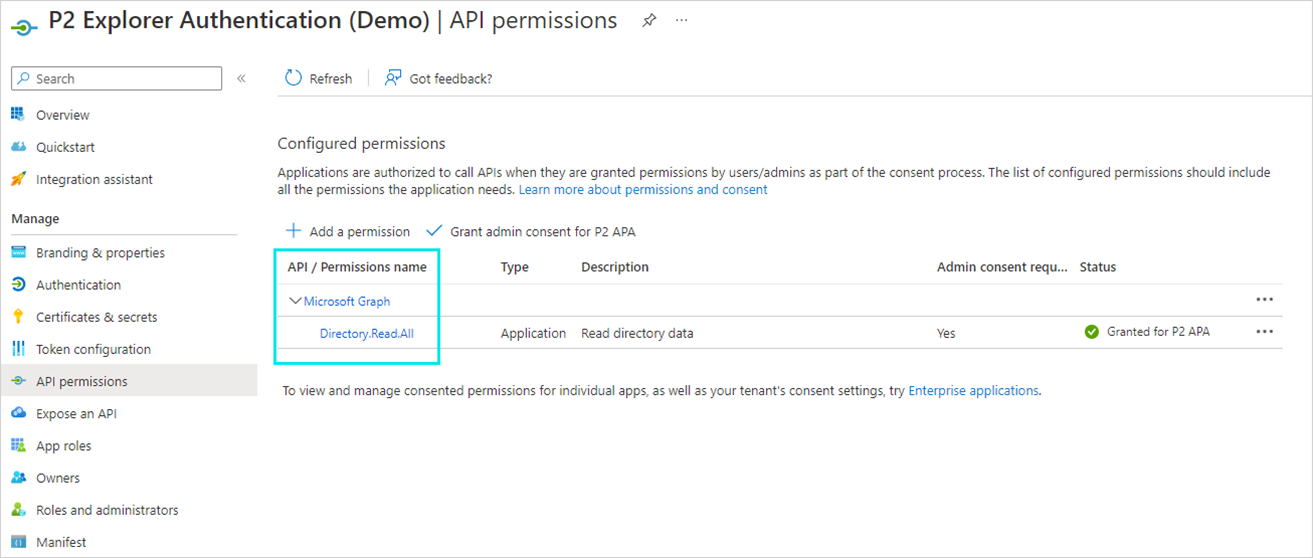Screen dimensions: 1313x558
Task: Click the Description column header
Action: (615, 267)
